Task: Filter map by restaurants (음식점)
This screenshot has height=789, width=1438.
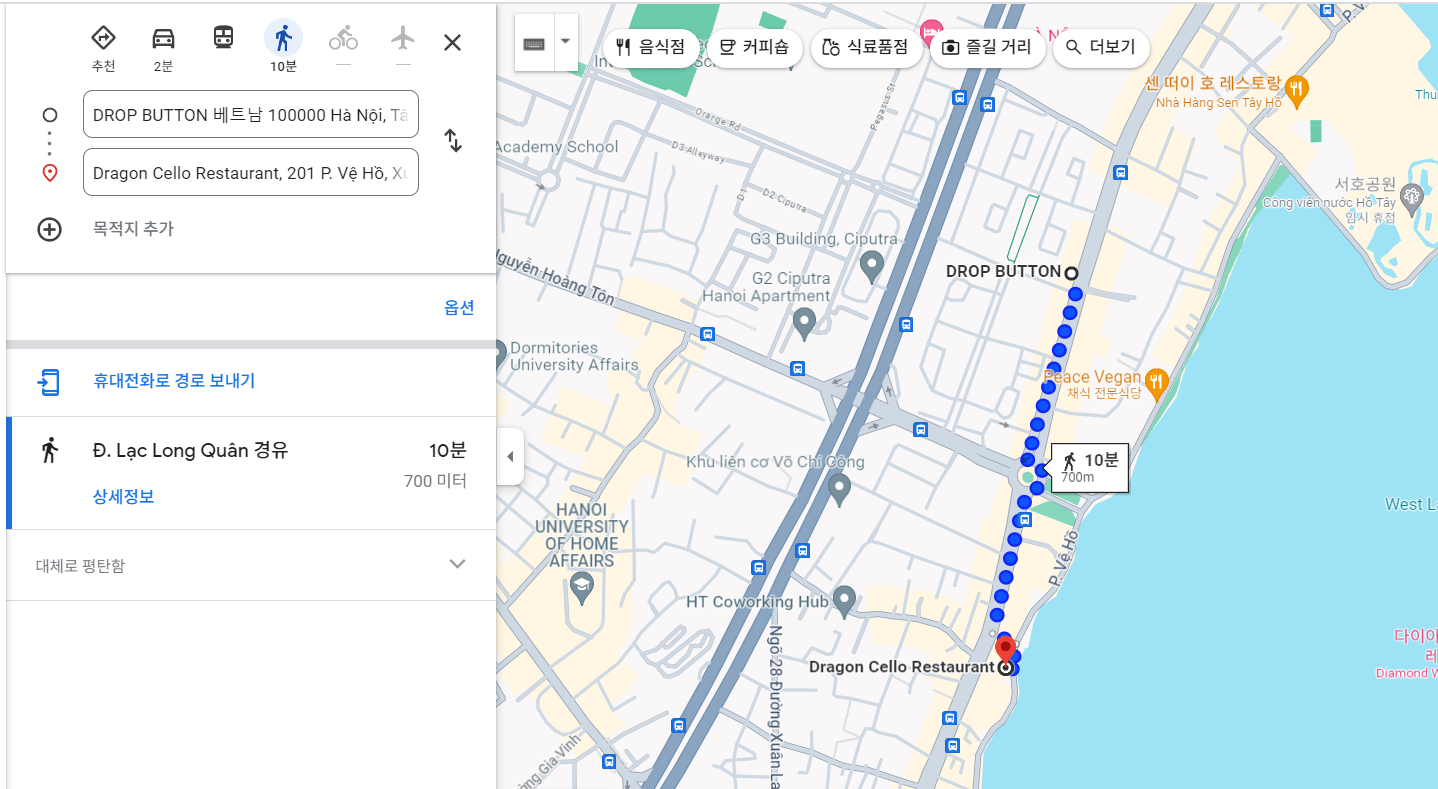Action: pyautogui.click(x=651, y=47)
